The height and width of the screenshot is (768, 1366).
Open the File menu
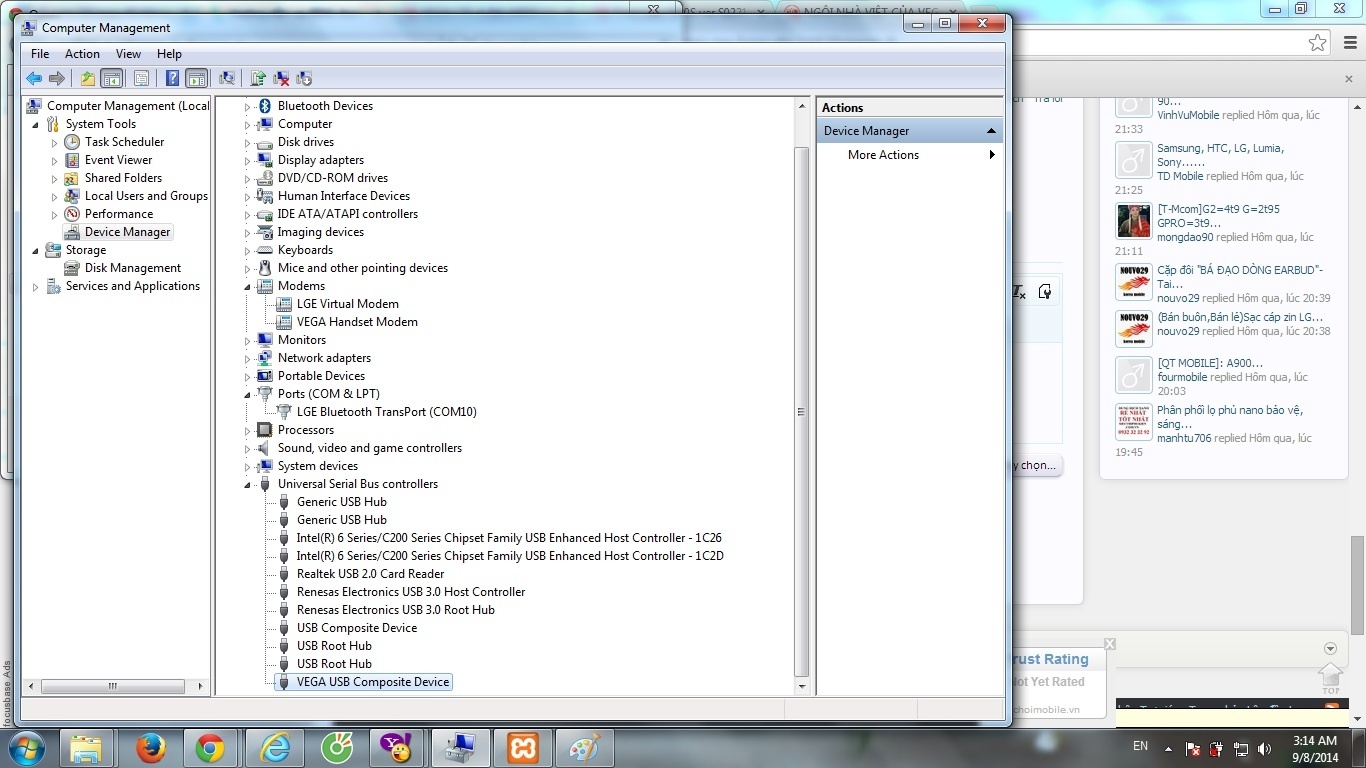click(40, 54)
